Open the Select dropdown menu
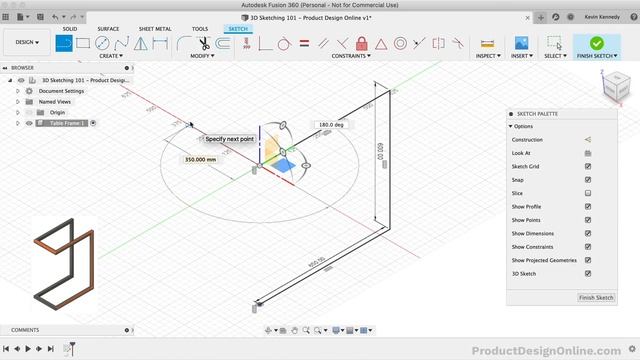The height and width of the screenshot is (360, 640). click(555, 56)
